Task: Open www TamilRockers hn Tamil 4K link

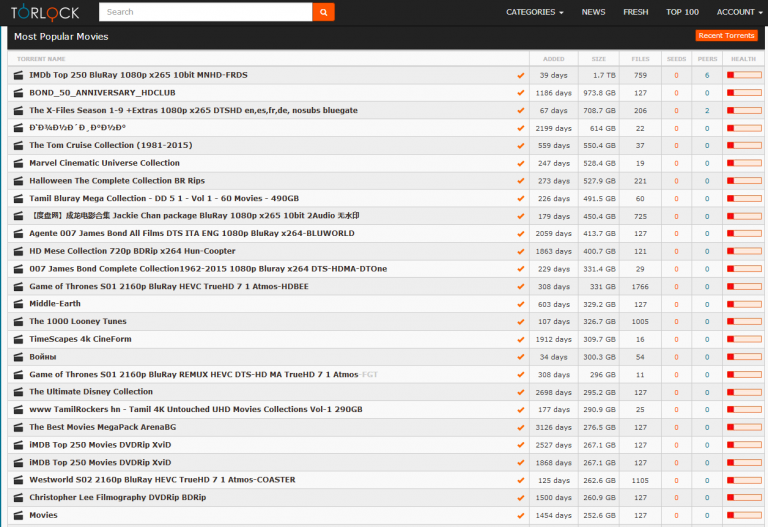Action: pyautogui.click(x=196, y=409)
